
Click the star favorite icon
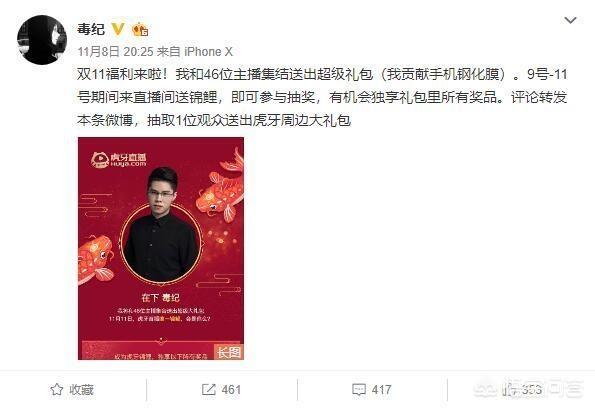pos(57,390)
